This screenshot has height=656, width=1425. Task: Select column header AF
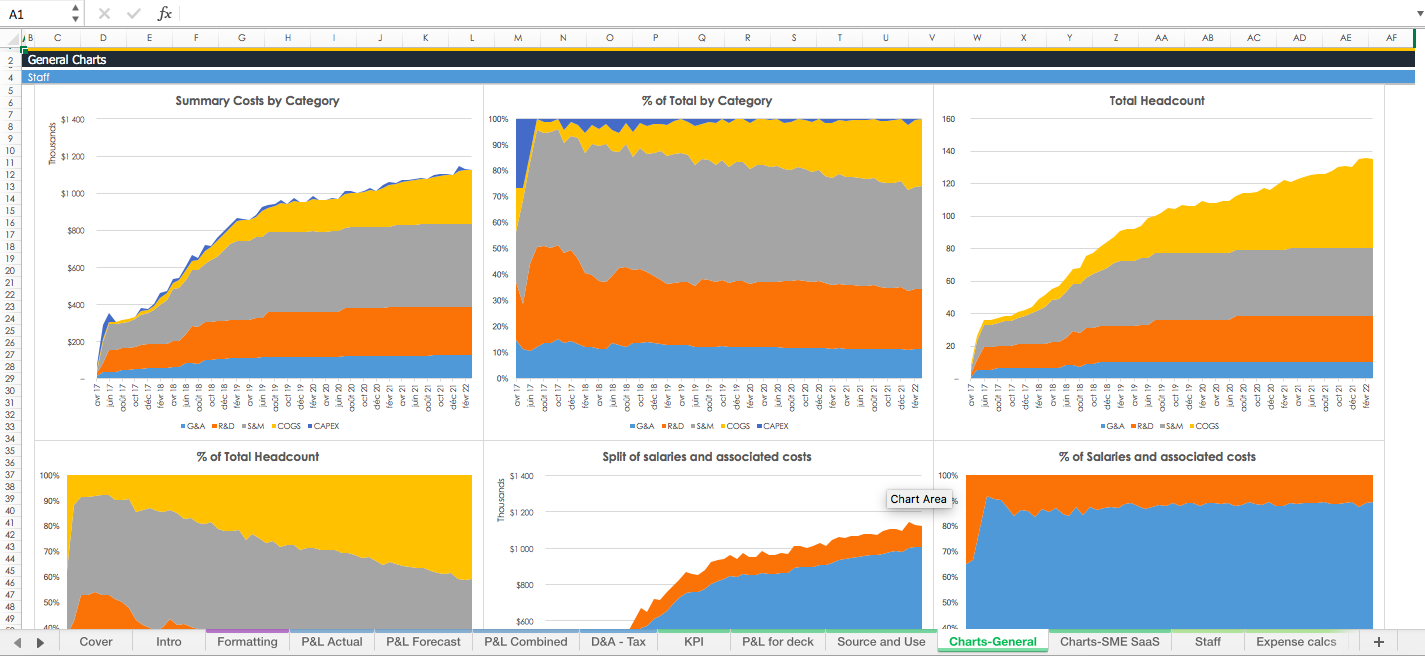(1391, 38)
